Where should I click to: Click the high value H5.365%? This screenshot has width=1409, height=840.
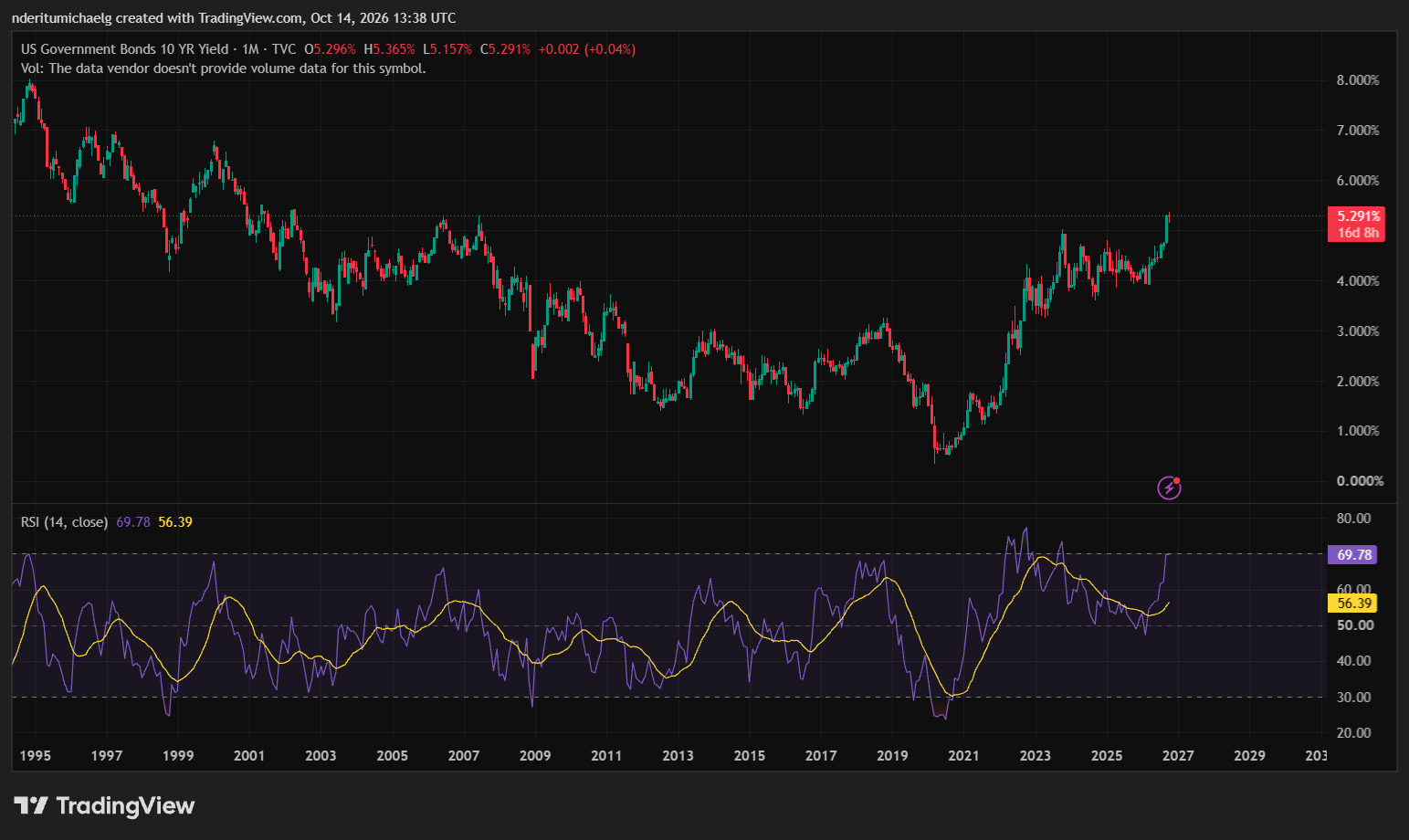[x=389, y=49]
